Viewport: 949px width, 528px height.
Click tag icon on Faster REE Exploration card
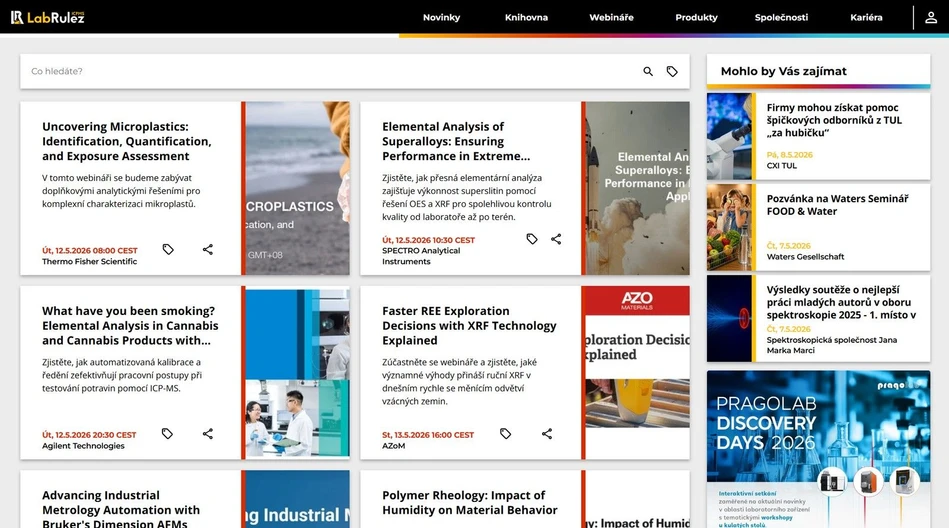(505, 434)
